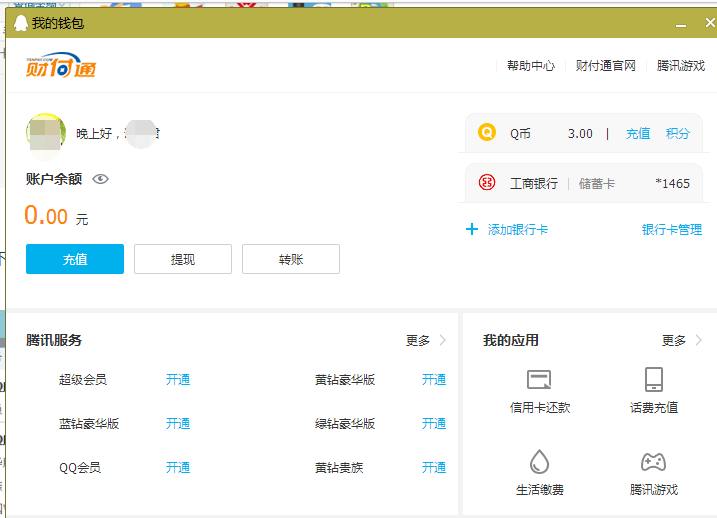
Task: Close the 我的钱包 window
Action: pos(710,22)
